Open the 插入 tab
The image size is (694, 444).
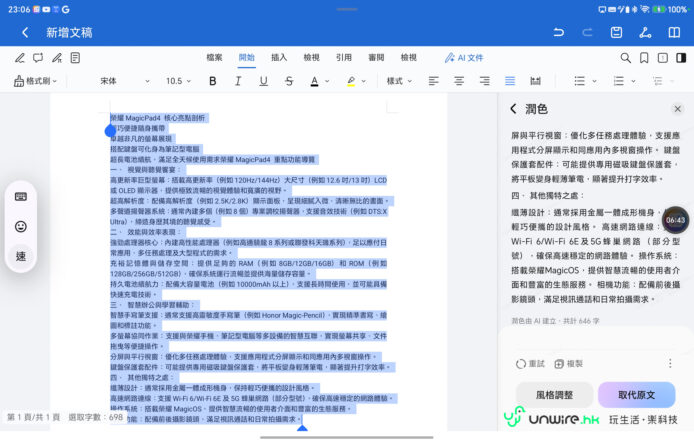click(x=279, y=58)
